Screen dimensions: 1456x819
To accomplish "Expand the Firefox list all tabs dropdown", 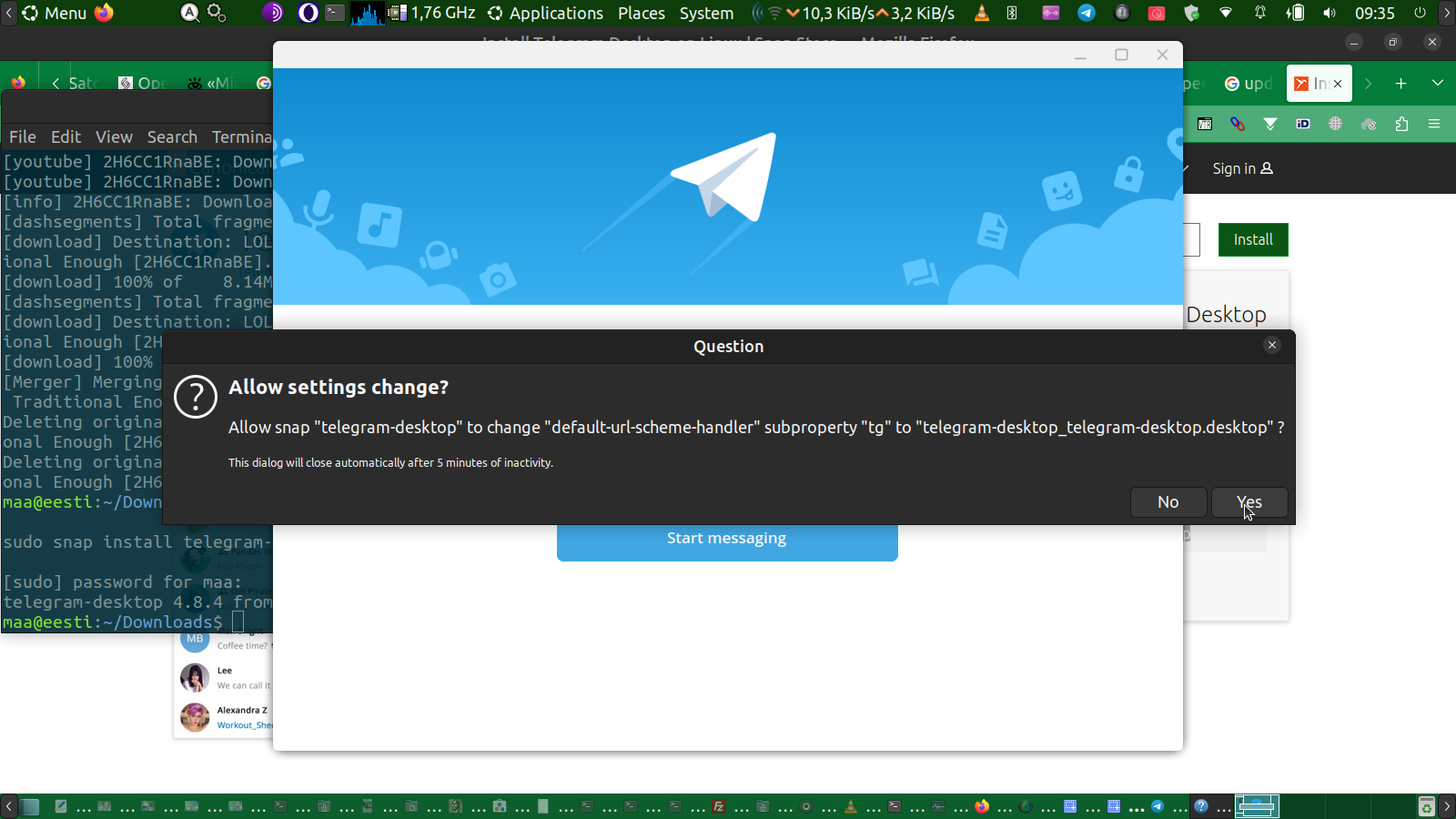I will (1438, 83).
